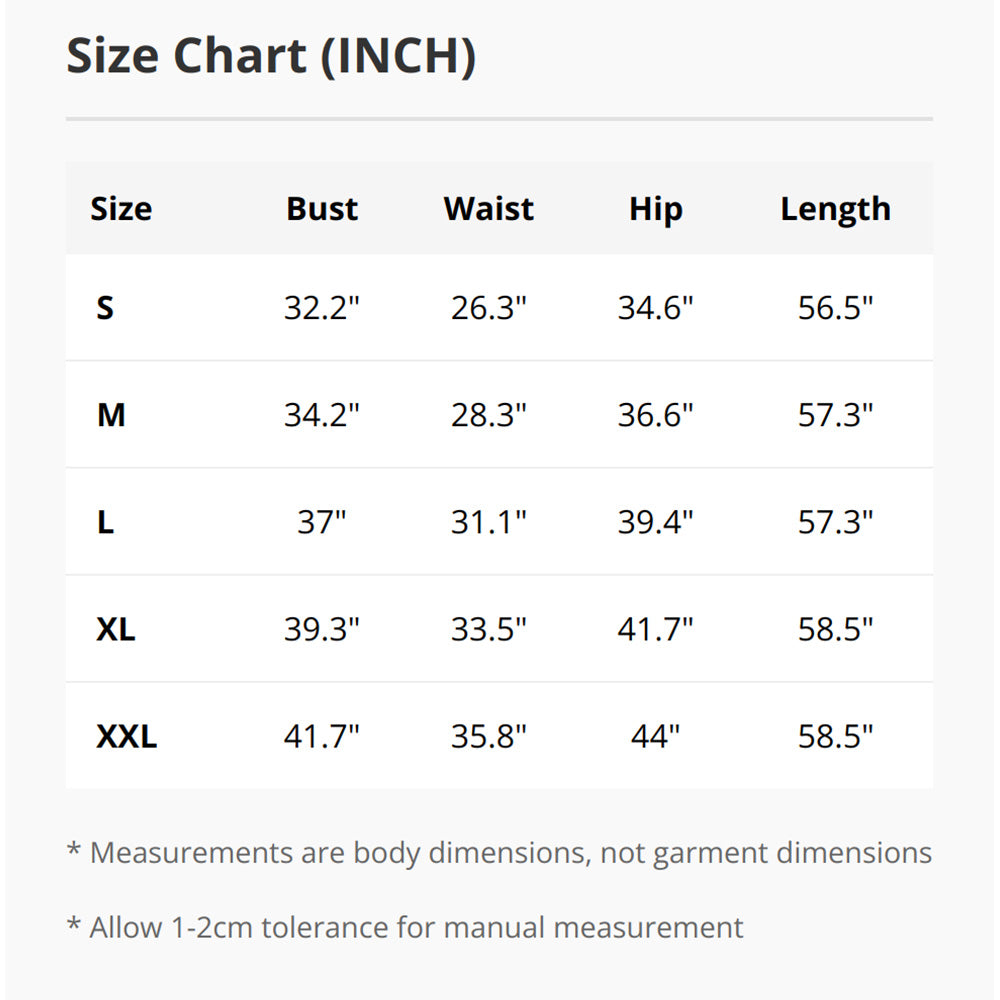This screenshot has height=1000, width=1000.
Task: Select the 39.4" hip value for L
Action: click(x=655, y=522)
